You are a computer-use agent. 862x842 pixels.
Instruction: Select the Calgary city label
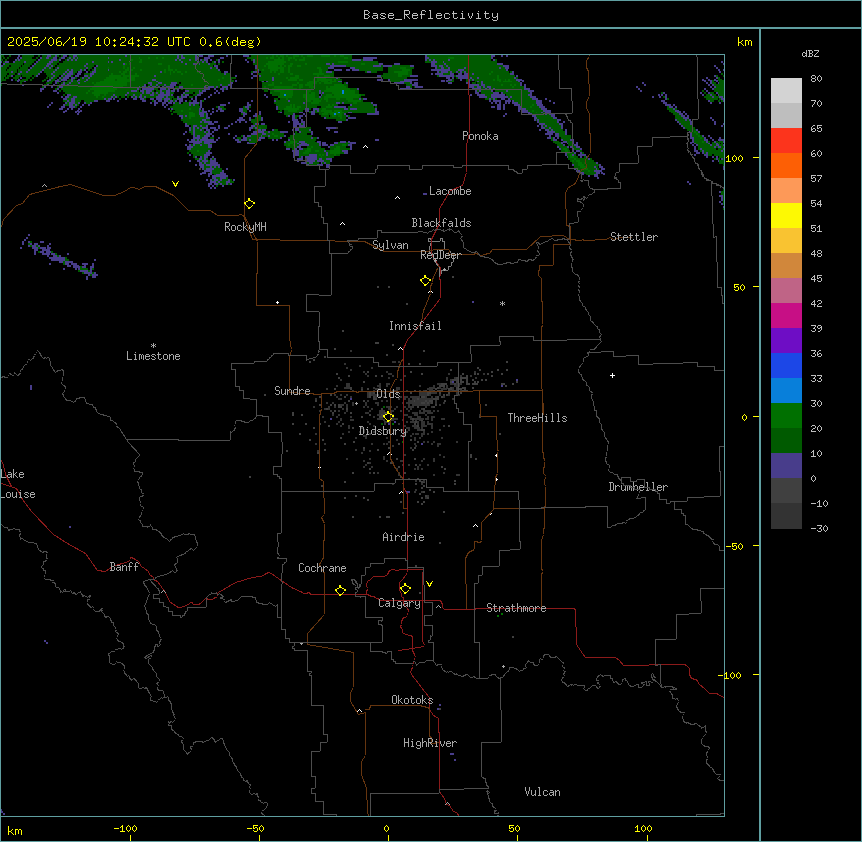[x=399, y=603]
